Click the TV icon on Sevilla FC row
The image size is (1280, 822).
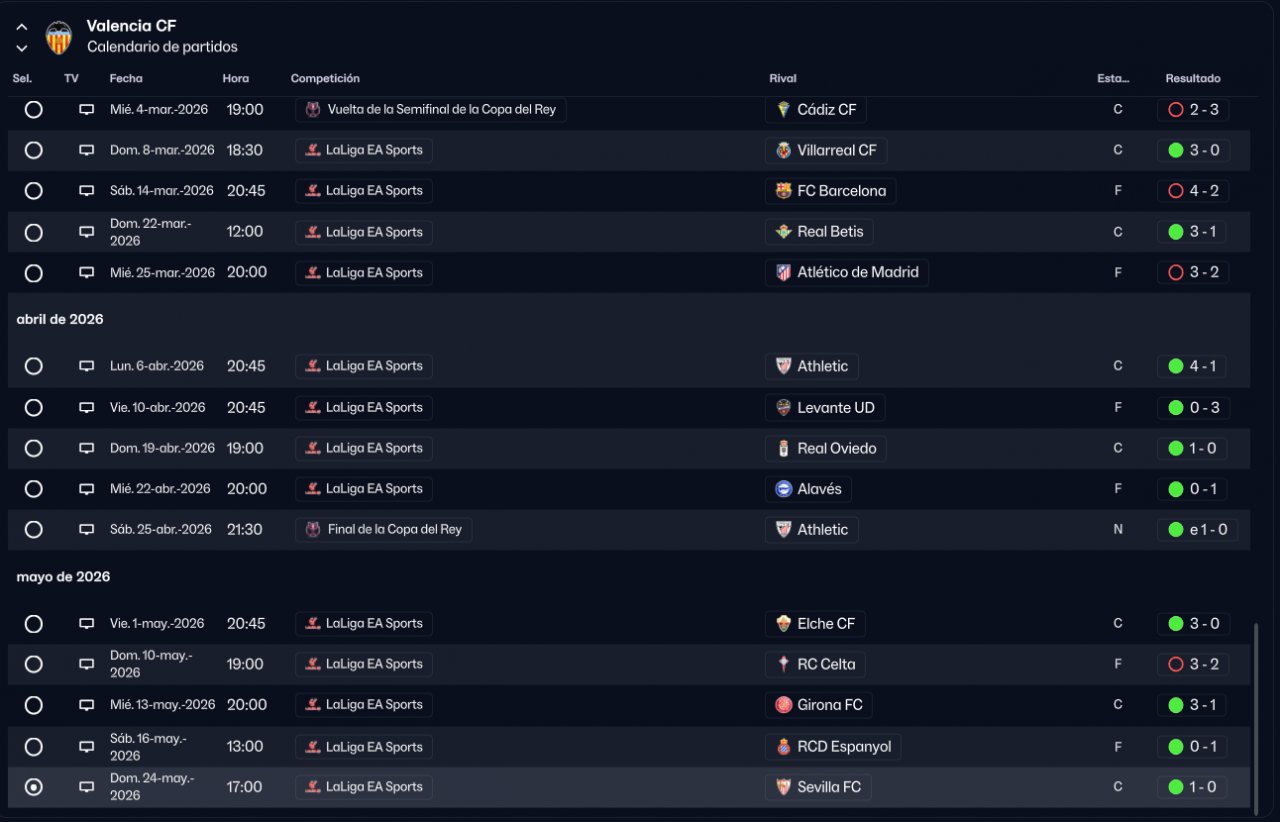tap(87, 787)
